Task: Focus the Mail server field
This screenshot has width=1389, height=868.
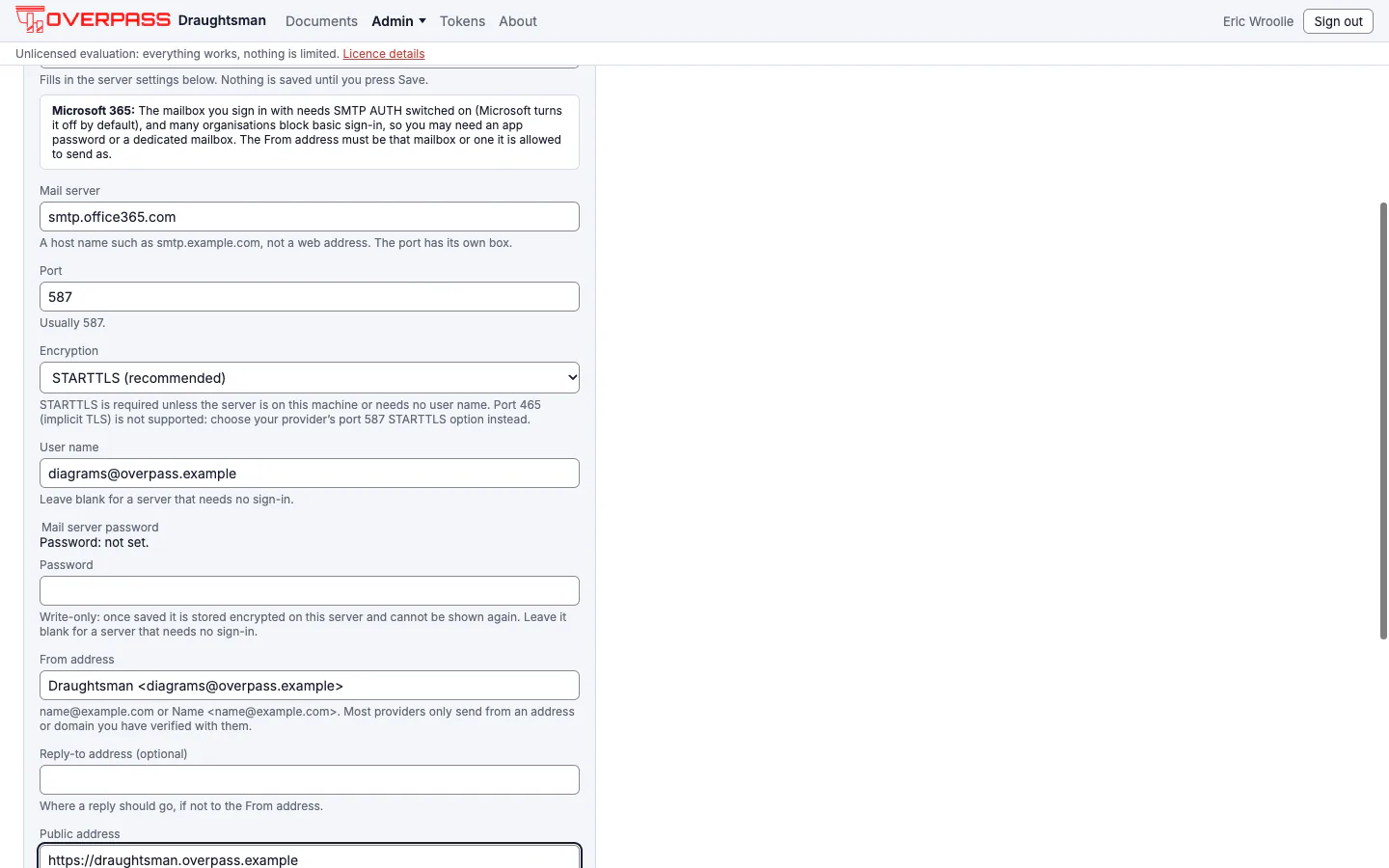Action: (310, 217)
